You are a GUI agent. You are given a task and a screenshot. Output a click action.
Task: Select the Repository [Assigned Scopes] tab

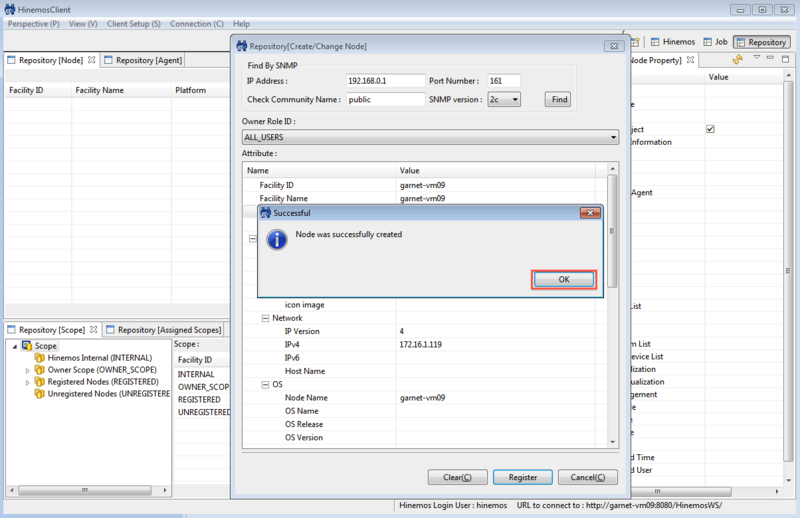pyautogui.click(x=164, y=330)
